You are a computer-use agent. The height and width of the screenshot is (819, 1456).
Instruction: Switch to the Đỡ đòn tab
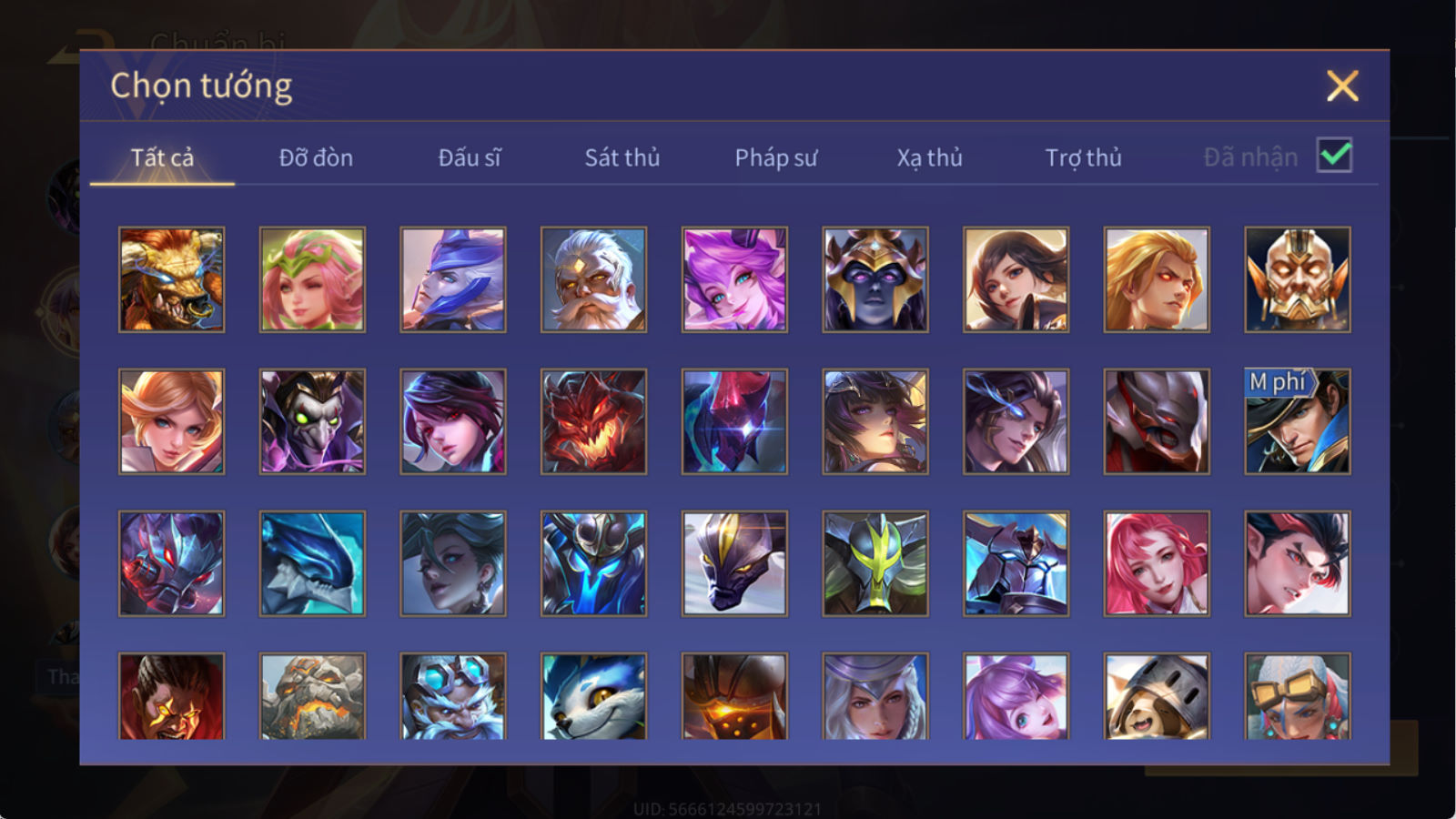316,157
